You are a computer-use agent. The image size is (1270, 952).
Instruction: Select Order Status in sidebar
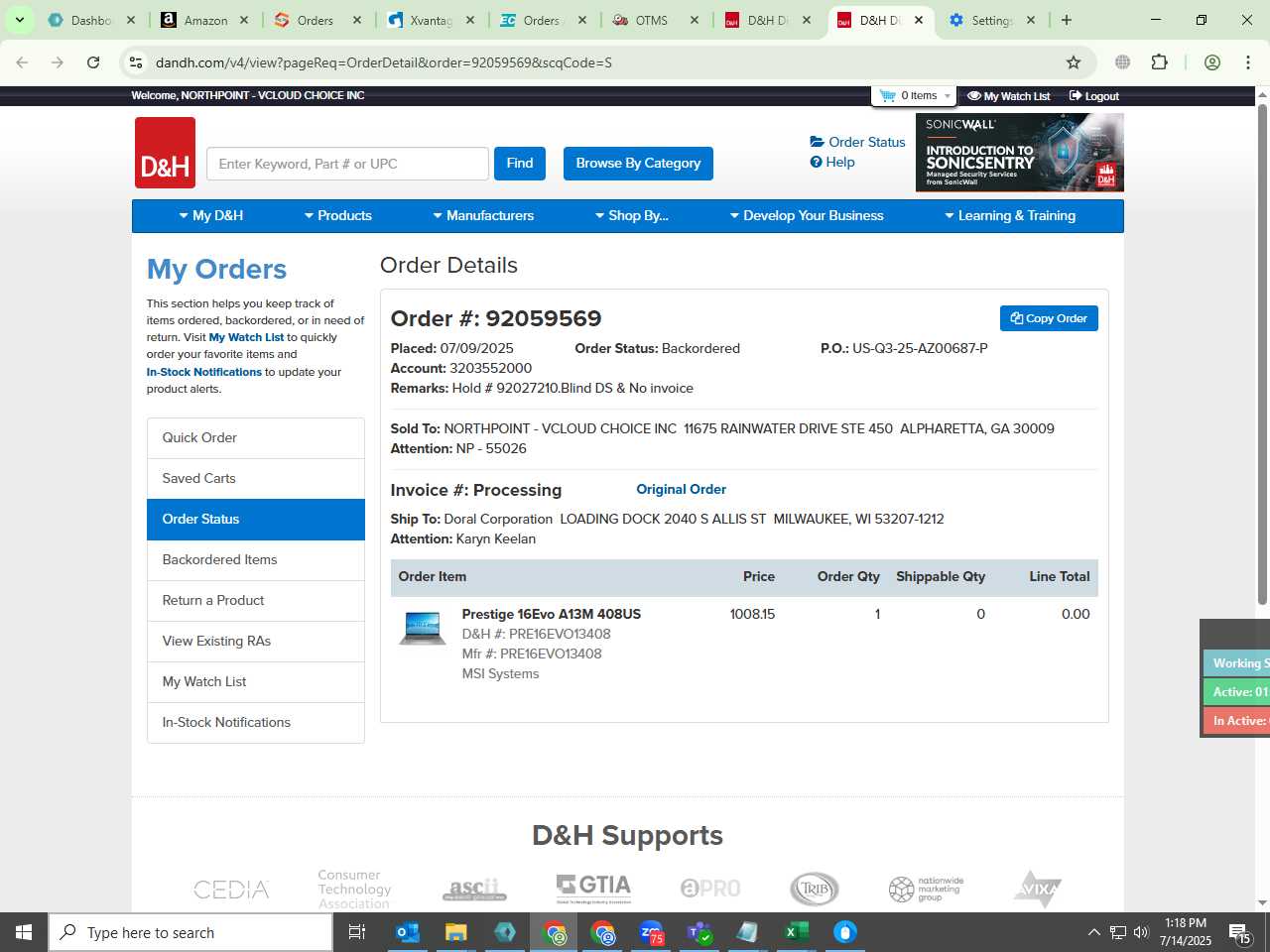pyautogui.click(x=256, y=519)
